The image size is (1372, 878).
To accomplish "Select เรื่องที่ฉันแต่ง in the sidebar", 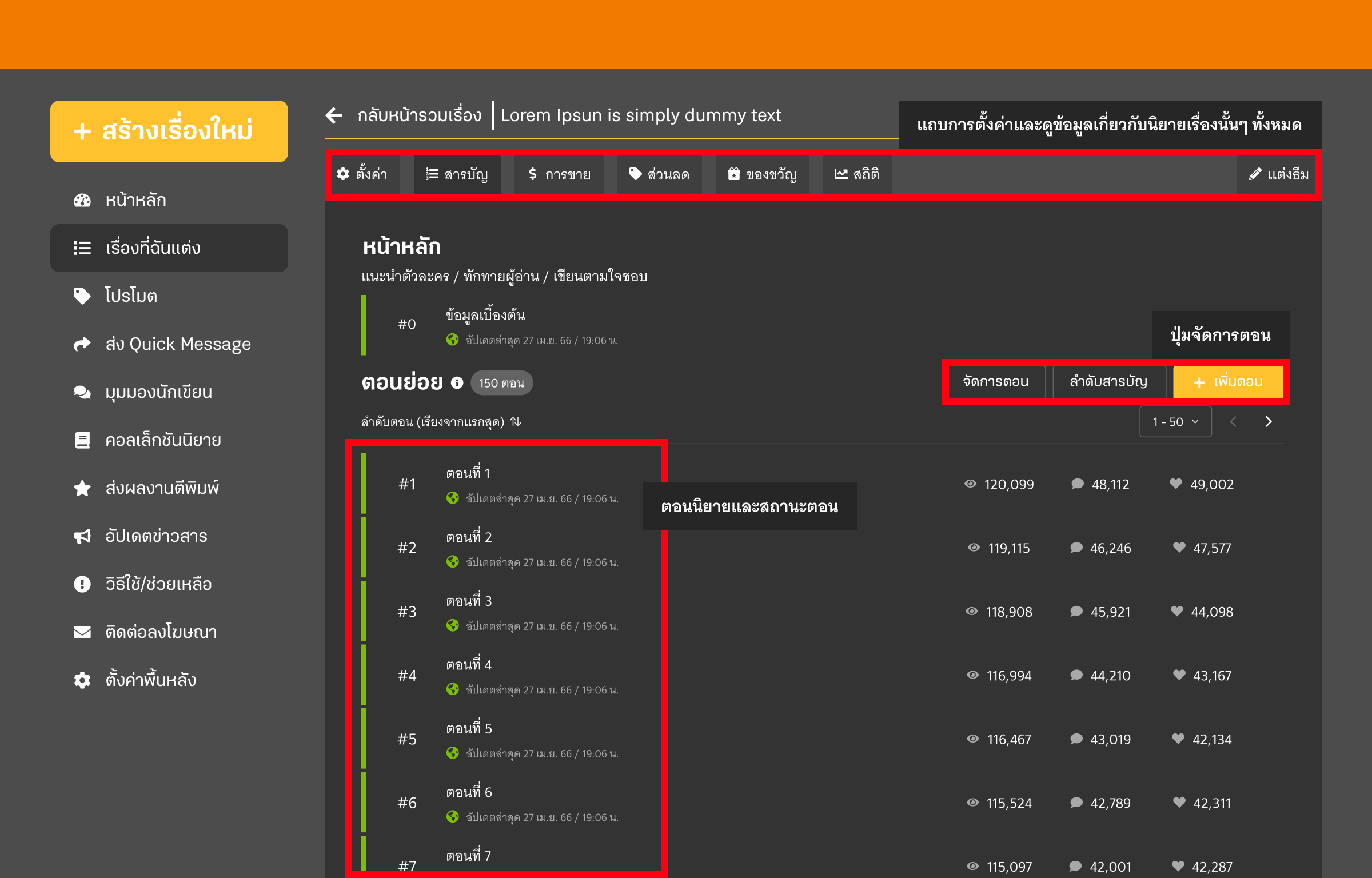I will [169, 248].
